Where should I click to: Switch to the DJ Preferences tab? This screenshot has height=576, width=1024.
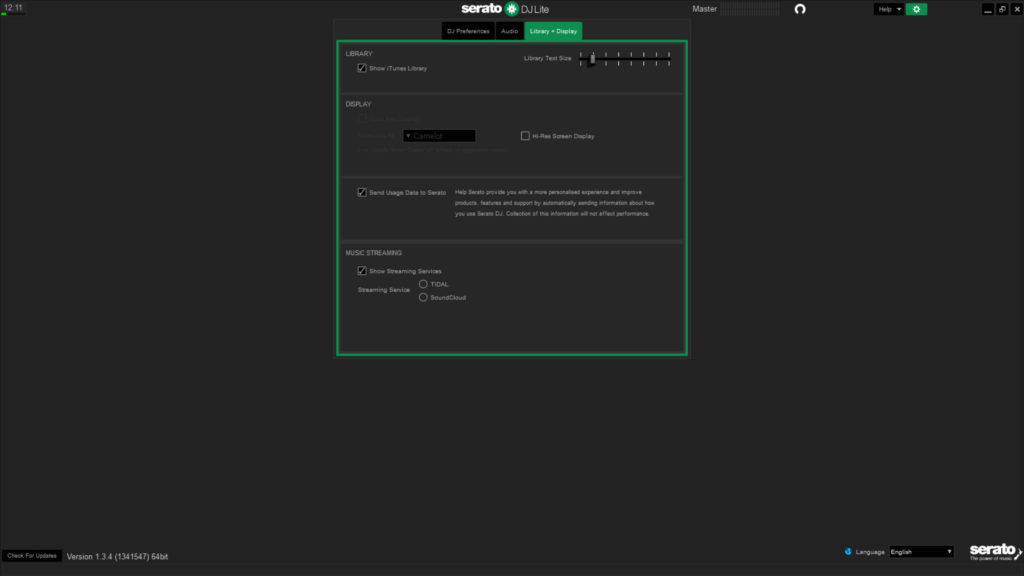coord(468,31)
